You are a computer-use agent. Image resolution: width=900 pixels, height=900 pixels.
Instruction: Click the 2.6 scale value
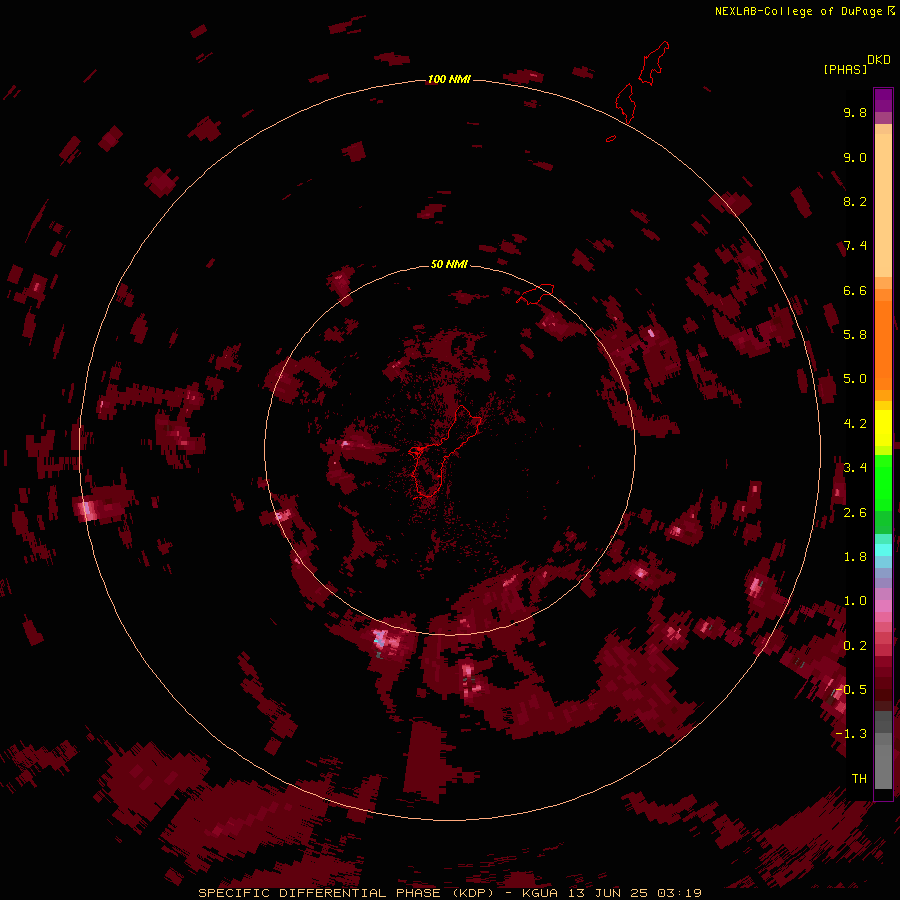855,513
